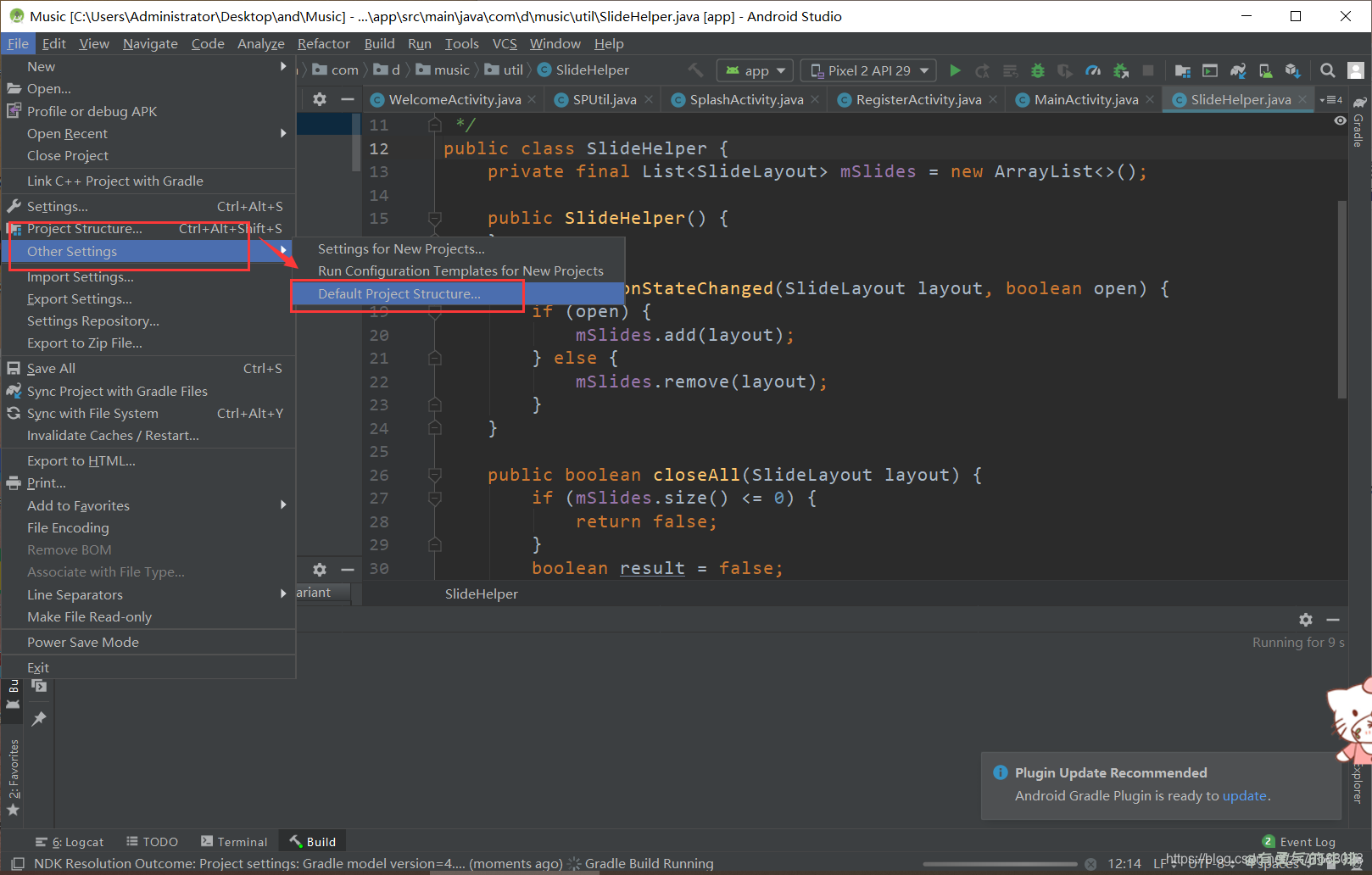Sync Project with Gradle Files elephant toolbar icon
This screenshot has width=1372, height=875.
(x=1238, y=70)
